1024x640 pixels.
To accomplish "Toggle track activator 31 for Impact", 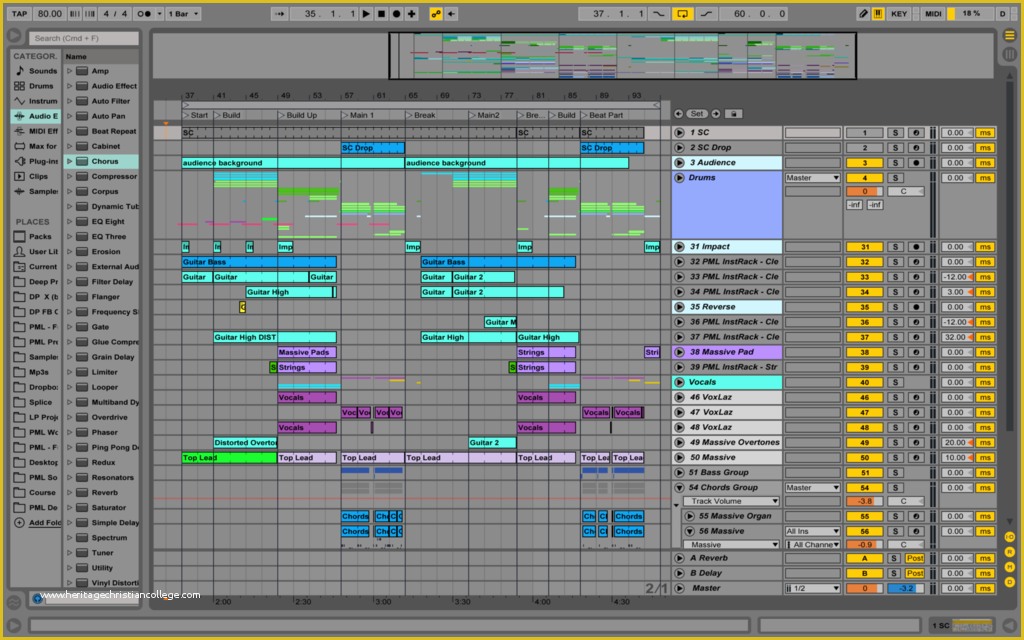I will point(864,247).
